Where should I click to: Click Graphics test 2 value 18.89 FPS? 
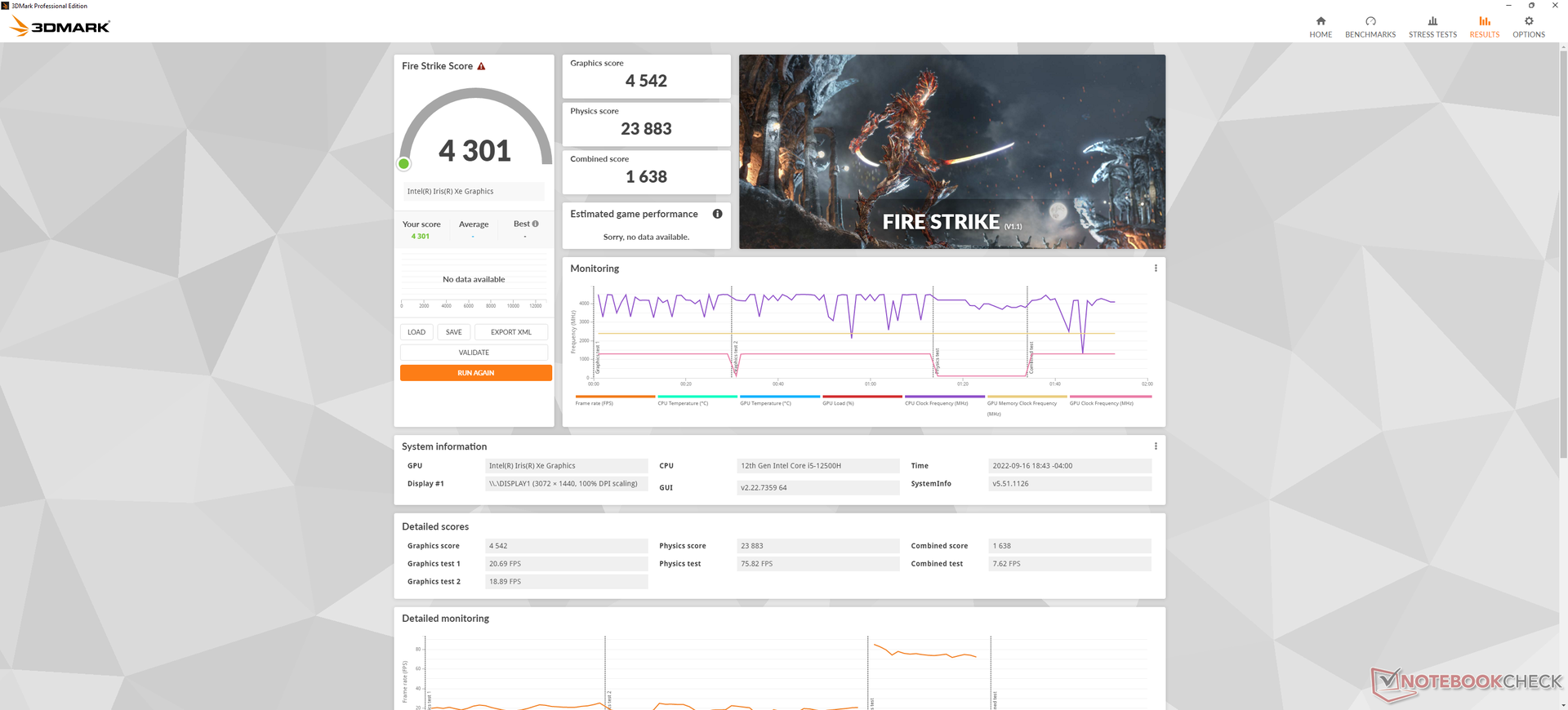[x=566, y=582]
